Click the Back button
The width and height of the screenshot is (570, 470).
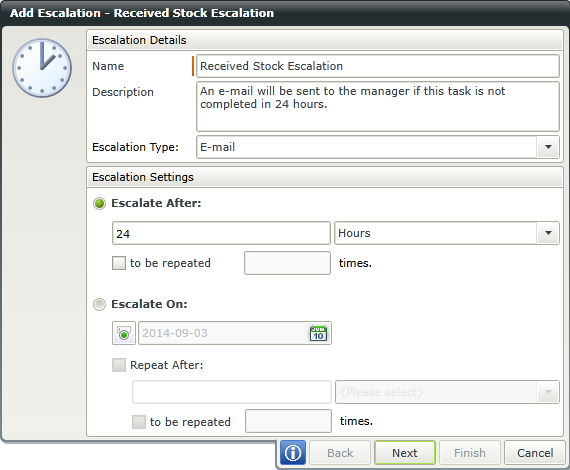tap(340, 453)
